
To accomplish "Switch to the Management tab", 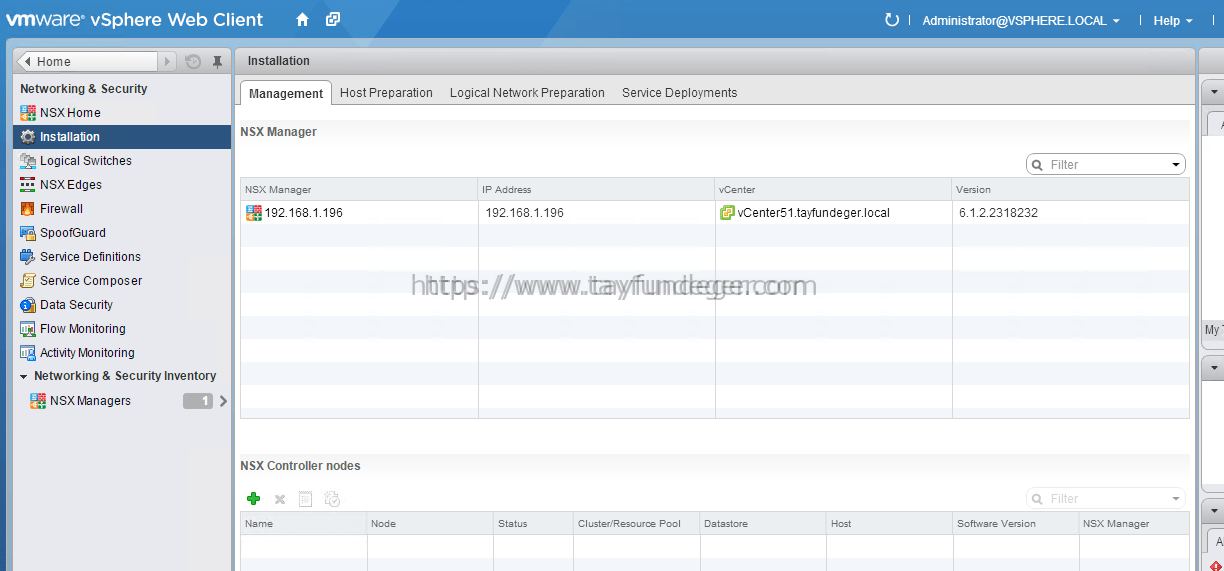I will point(286,93).
